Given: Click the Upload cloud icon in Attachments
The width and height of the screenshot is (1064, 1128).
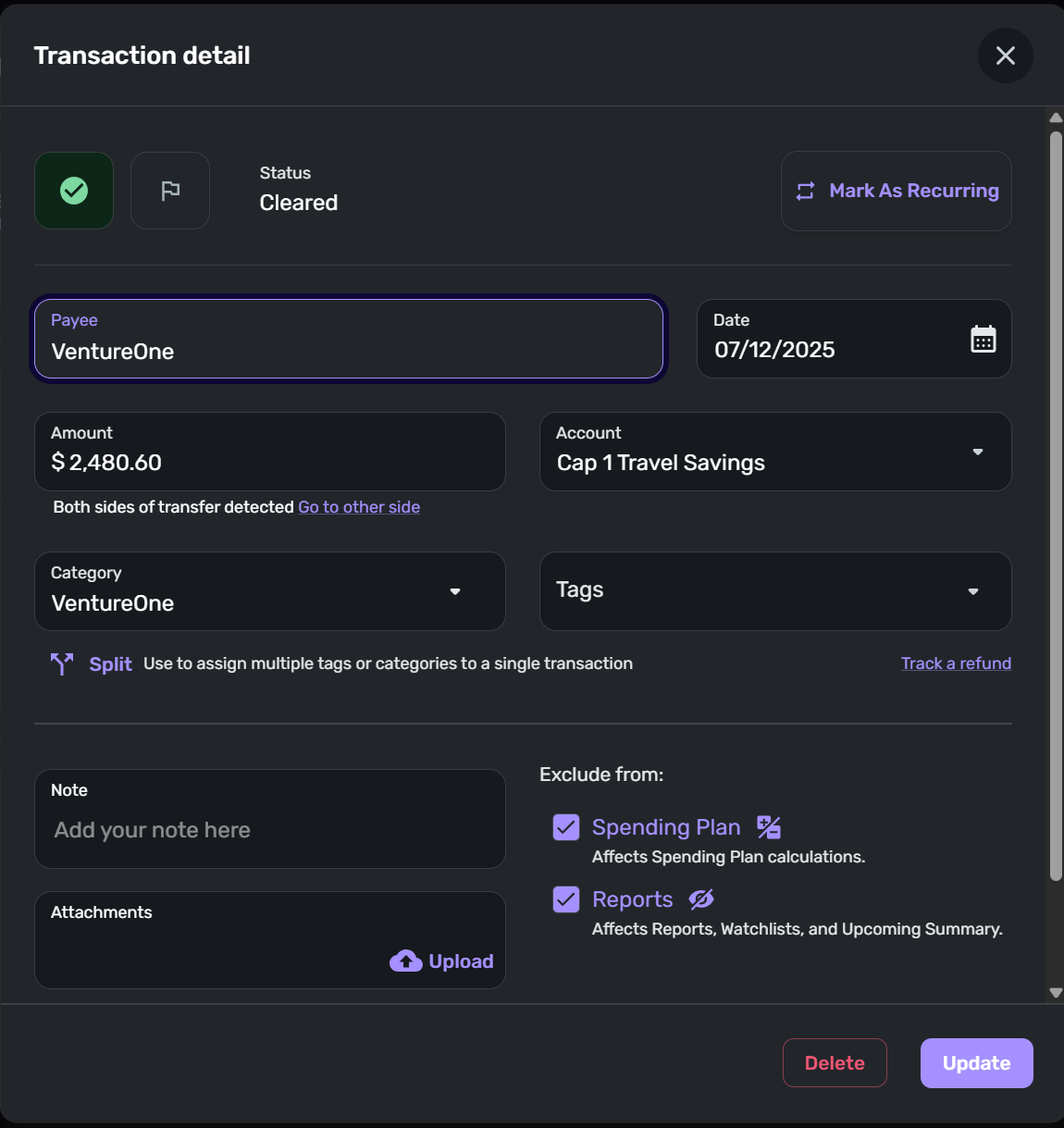Looking at the screenshot, I should tap(406, 961).
